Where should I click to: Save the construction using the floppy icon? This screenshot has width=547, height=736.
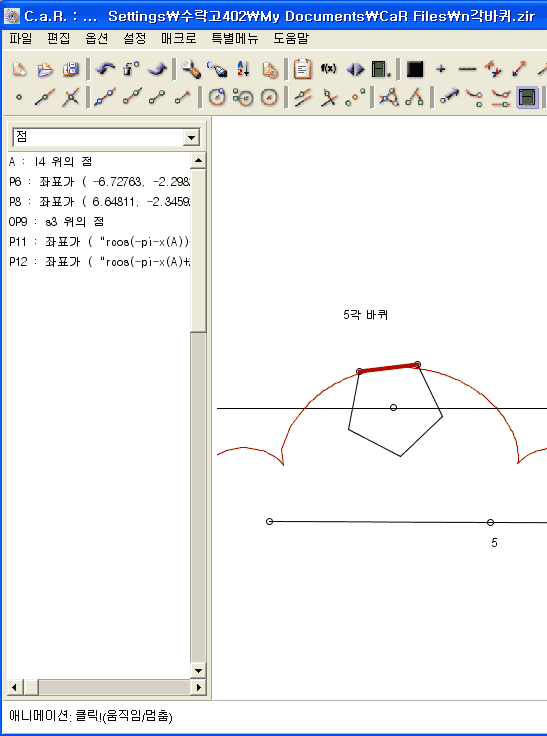point(70,69)
